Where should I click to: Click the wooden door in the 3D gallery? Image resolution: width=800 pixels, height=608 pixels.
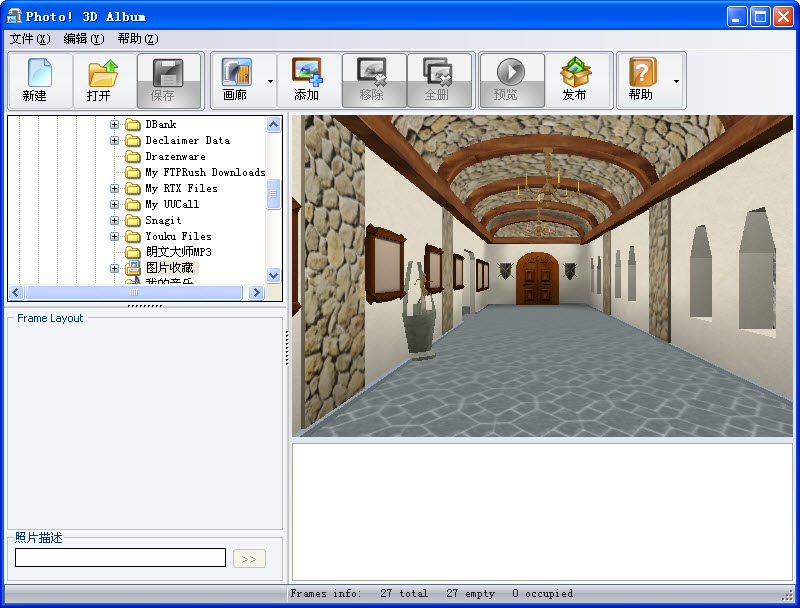click(537, 279)
